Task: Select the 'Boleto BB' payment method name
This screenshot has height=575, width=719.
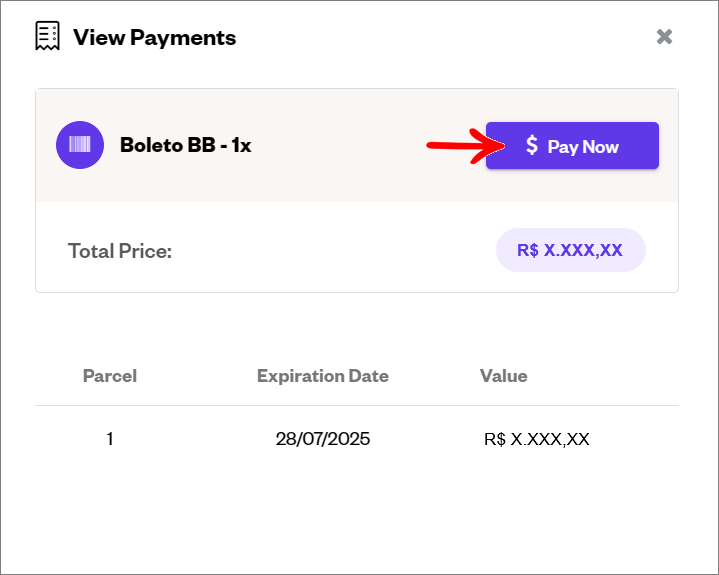Action: [166, 145]
